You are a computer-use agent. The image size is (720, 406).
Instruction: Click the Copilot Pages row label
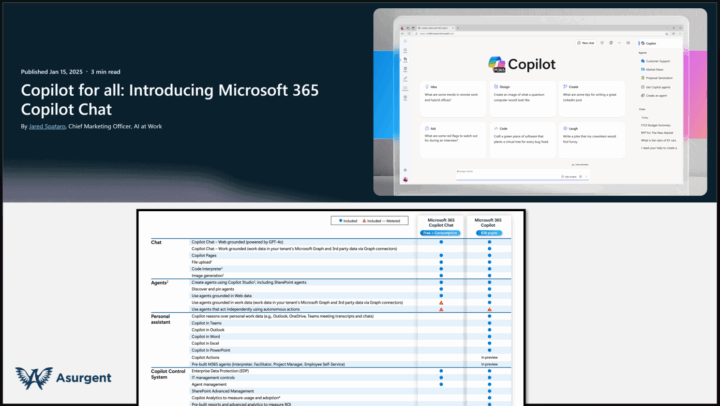tap(204, 255)
